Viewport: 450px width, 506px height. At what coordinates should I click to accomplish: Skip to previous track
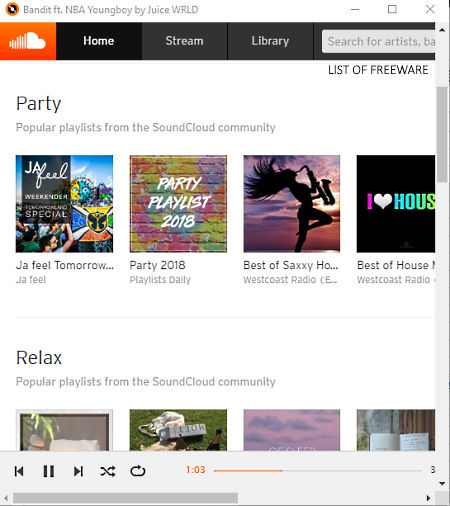[19, 471]
